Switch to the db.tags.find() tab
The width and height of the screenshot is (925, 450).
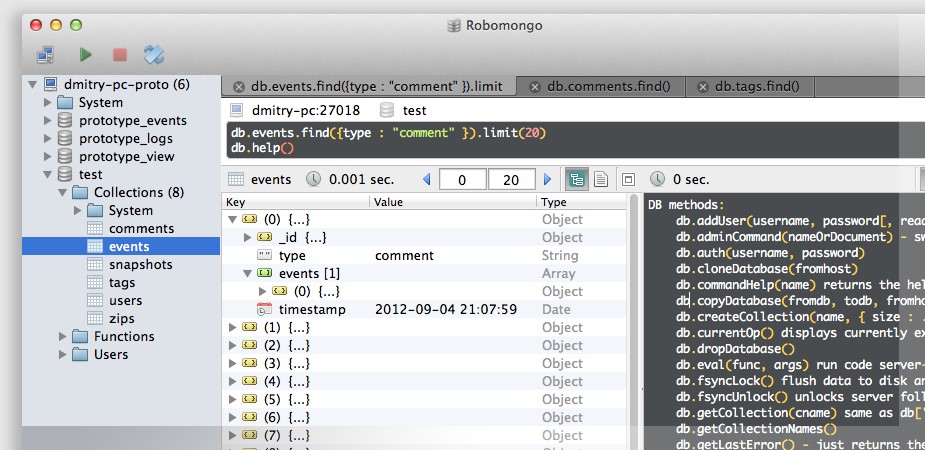[757, 87]
